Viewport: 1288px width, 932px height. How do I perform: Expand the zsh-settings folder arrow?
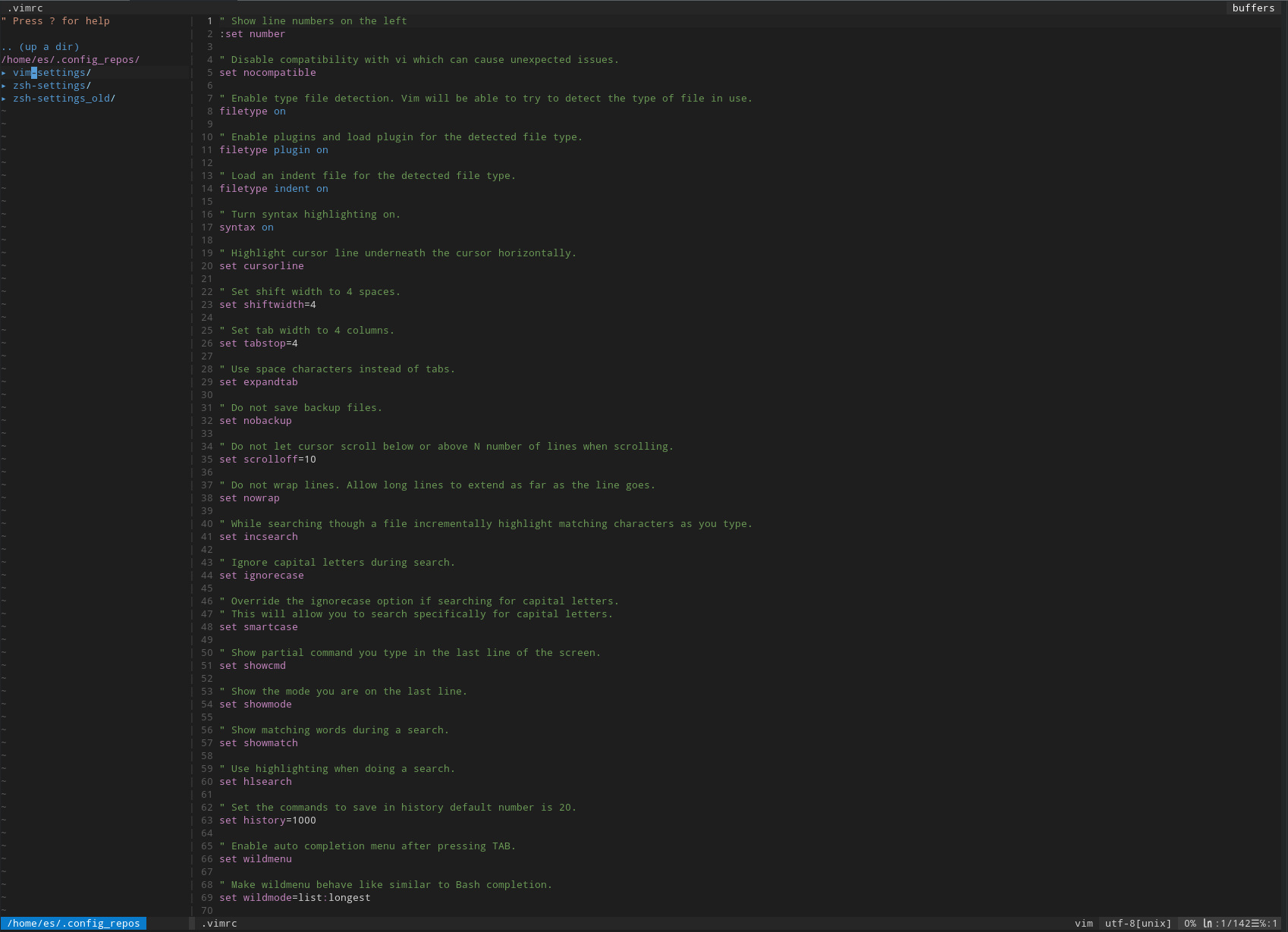pyautogui.click(x=4, y=86)
